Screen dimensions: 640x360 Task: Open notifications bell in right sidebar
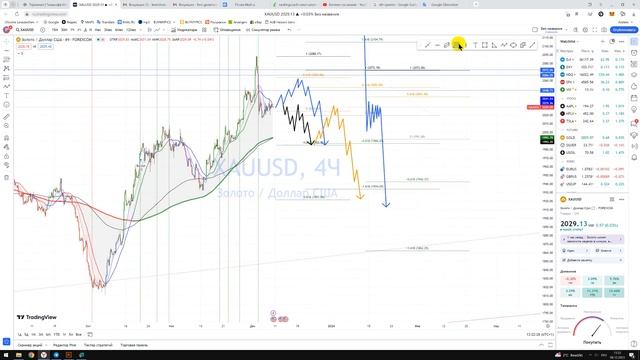point(634,157)
